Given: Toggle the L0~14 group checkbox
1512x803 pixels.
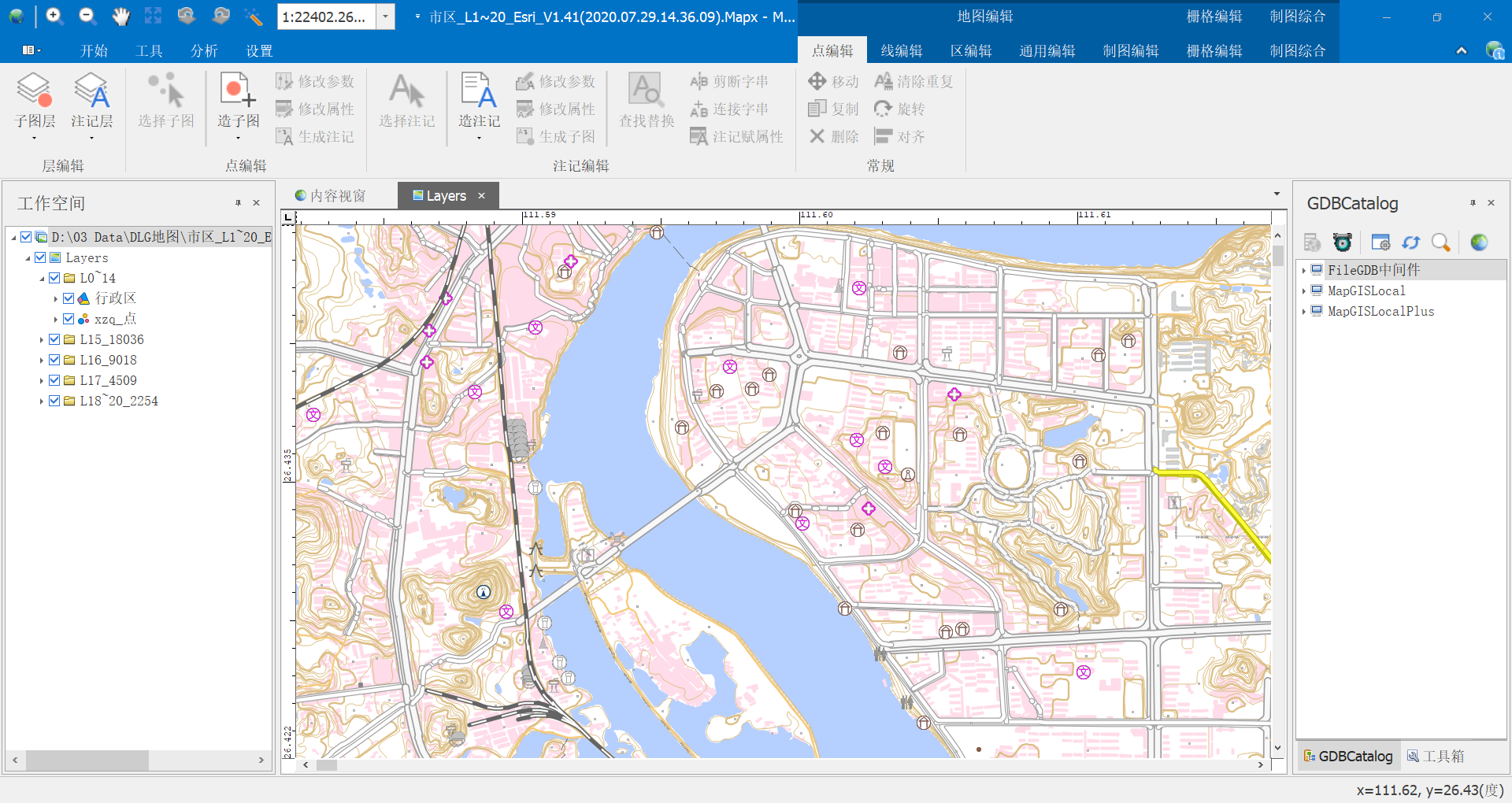Looking at the screenshot, I should [x=54, y=278].
